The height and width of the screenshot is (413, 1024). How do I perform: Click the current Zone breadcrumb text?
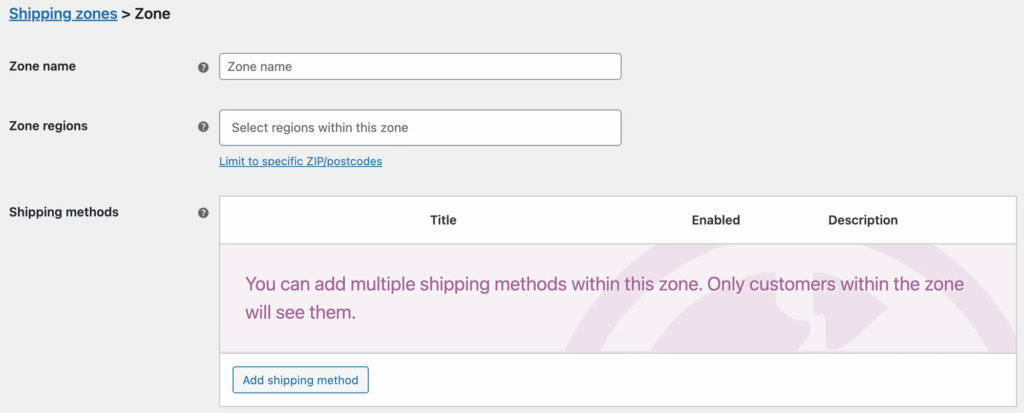[x=152, y=14]
